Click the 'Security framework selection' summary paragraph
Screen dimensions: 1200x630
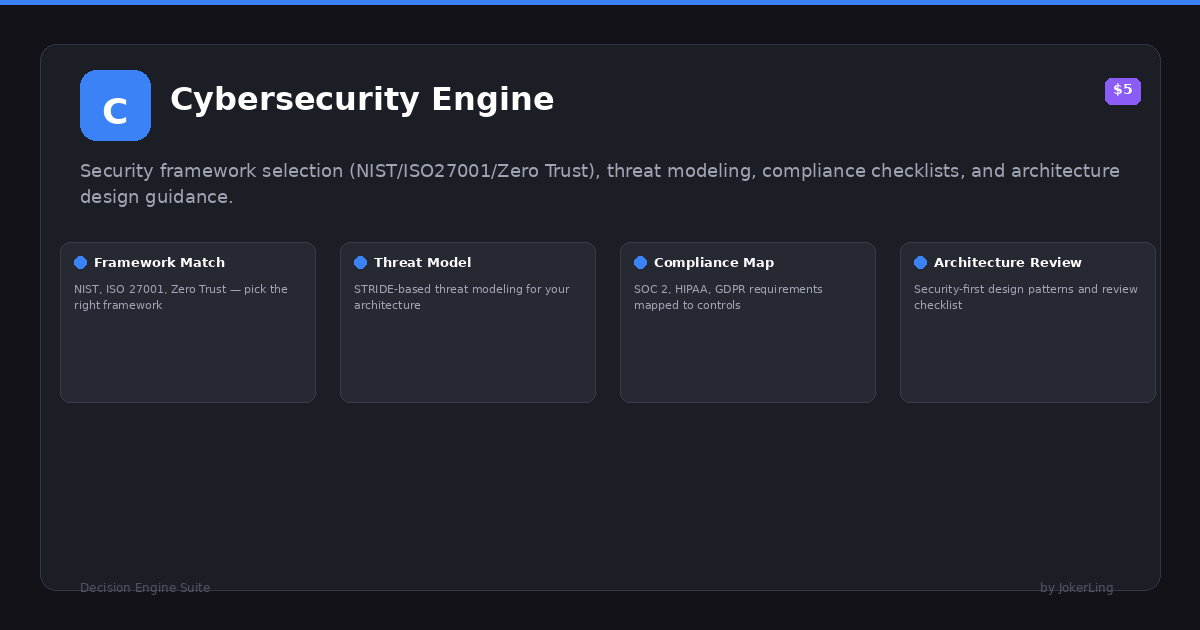(600, 184)
